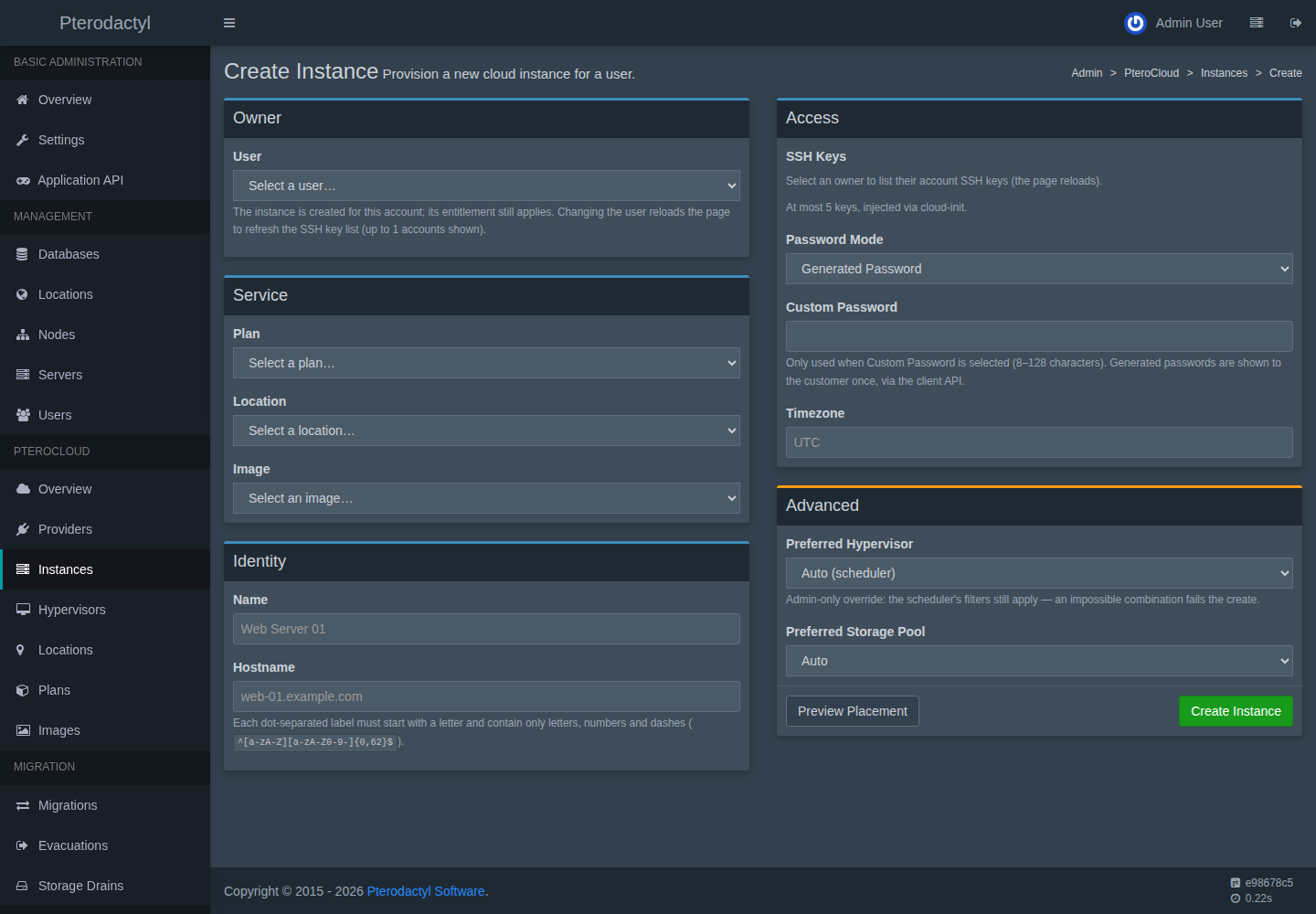Click the server icon beside Servers
This screenshot has height=914, width=1316.
23,375
